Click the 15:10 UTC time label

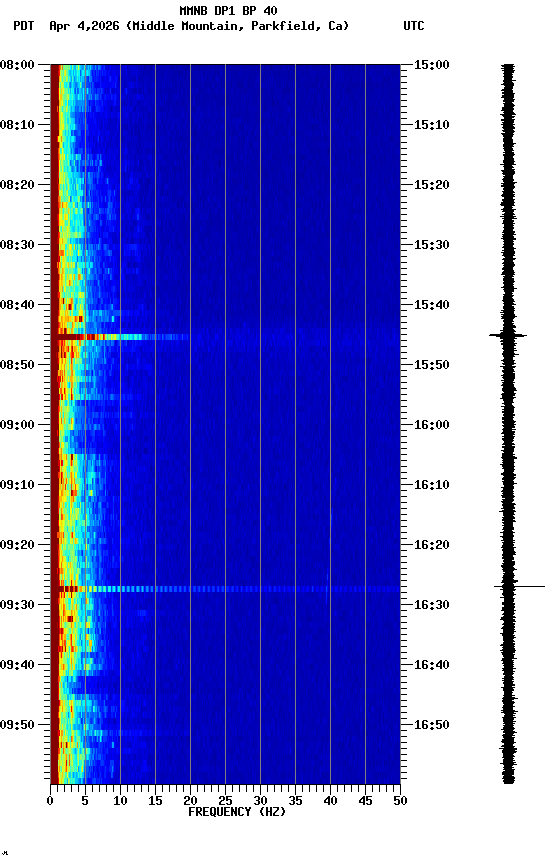(432, 125)
